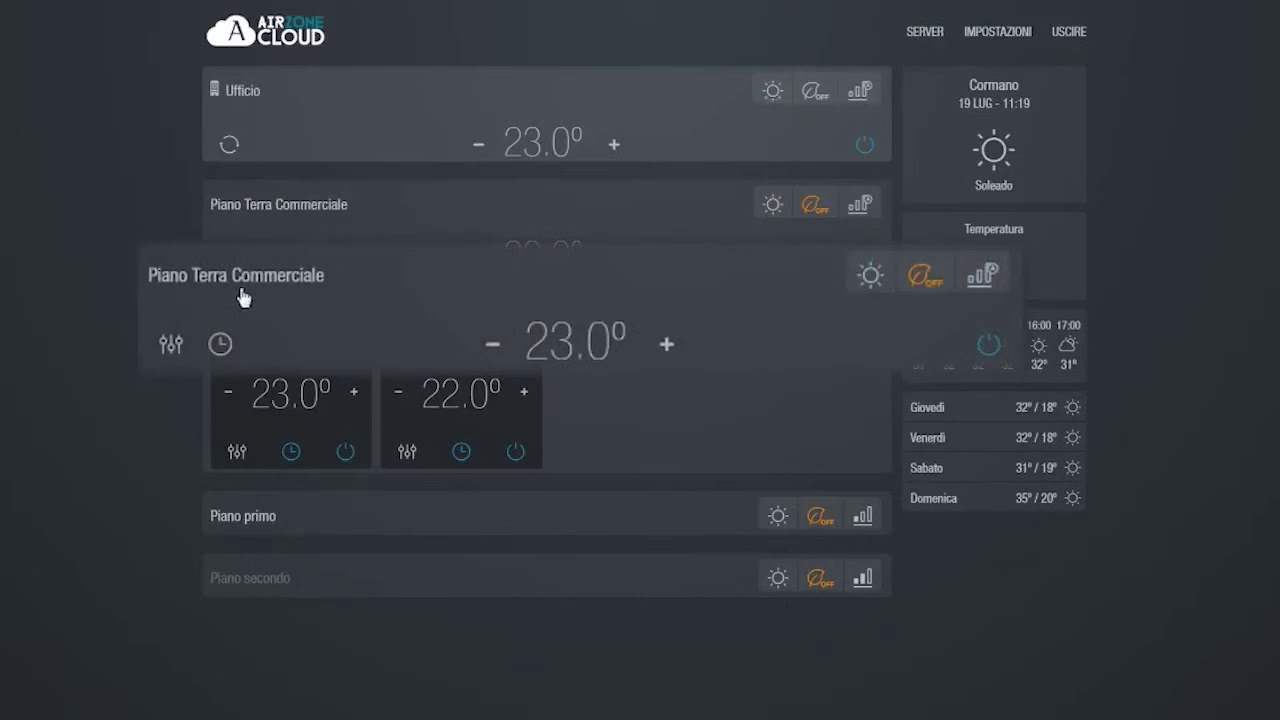Decrease Ufficio temperature with minus
The width and height of the screenshot is (1280, 720).
pyautogui.click(x=478, y=145)
